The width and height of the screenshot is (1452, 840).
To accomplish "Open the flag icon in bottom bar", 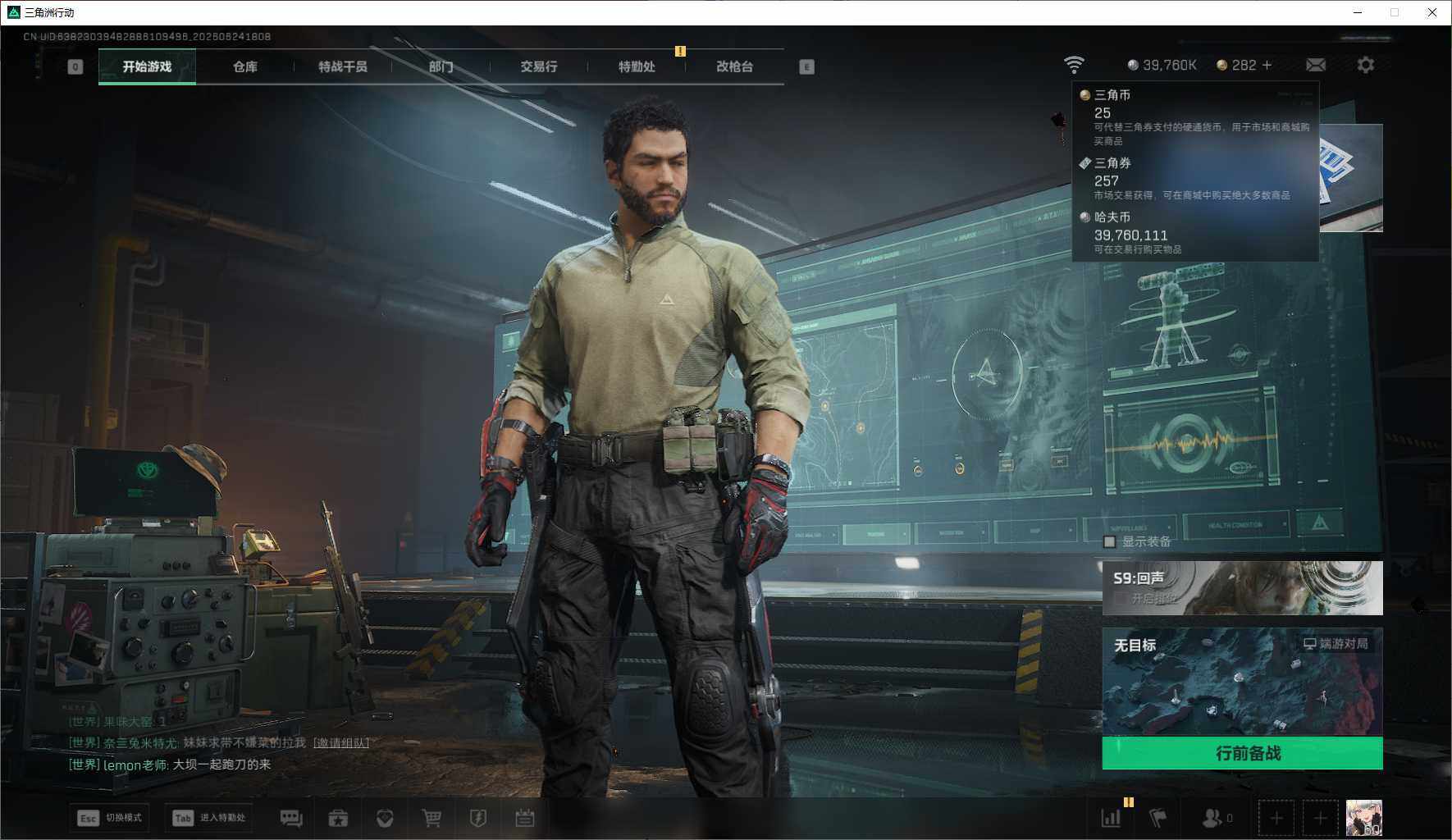I will coord(1157,818).
